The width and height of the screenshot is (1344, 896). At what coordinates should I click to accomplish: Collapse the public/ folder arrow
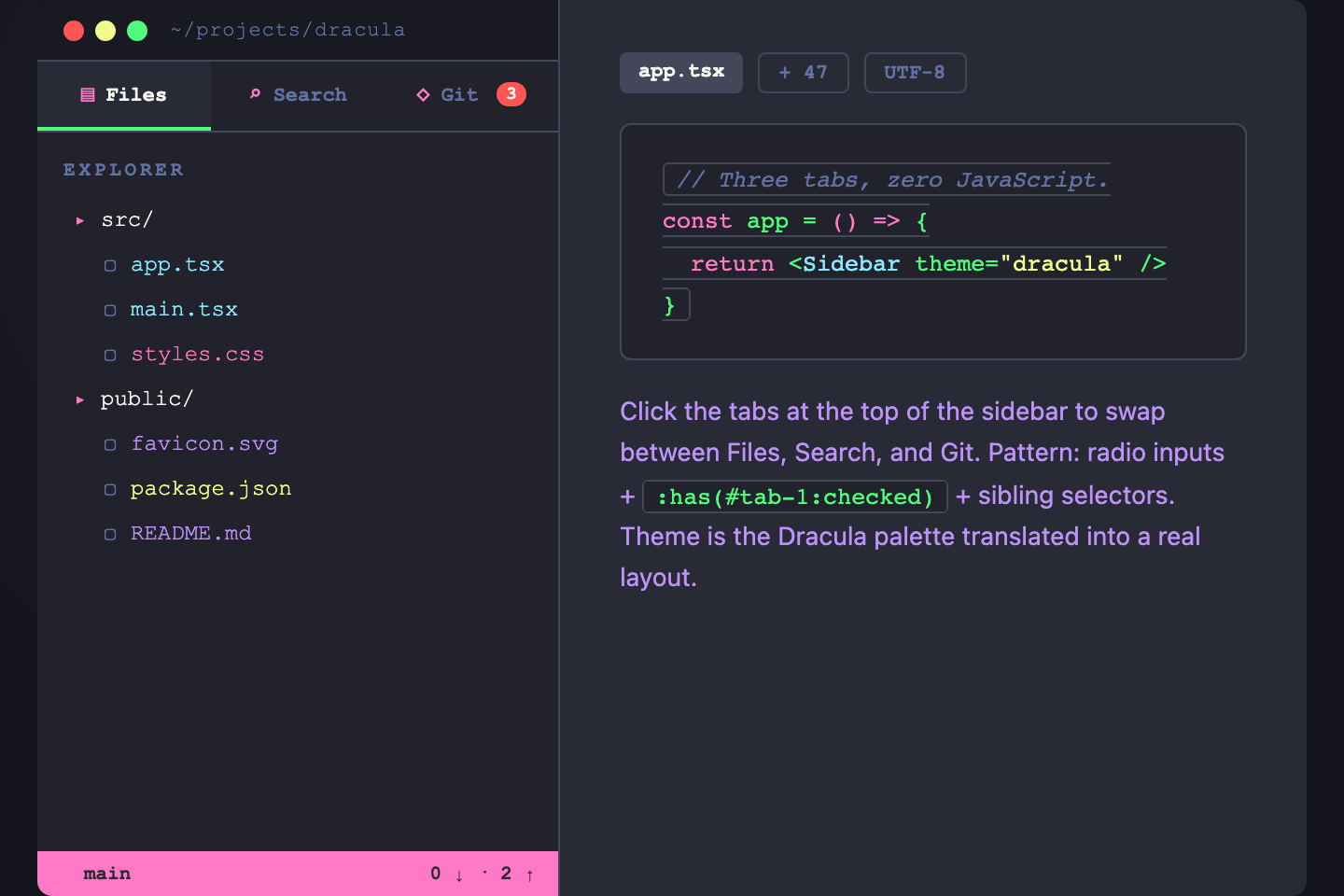80,399
